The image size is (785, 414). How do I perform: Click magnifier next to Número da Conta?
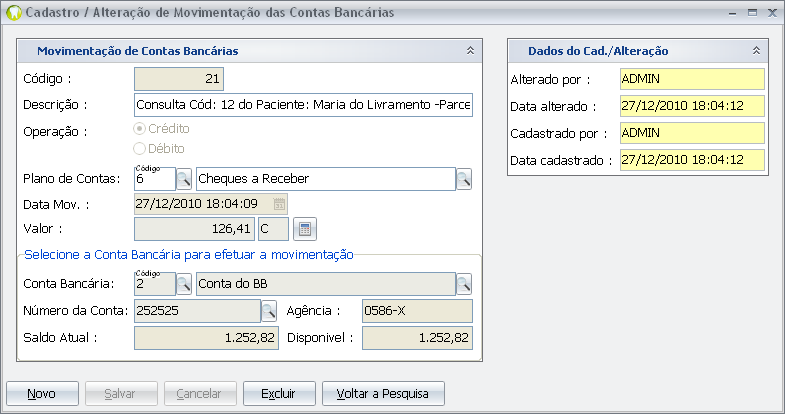[269, 311]
